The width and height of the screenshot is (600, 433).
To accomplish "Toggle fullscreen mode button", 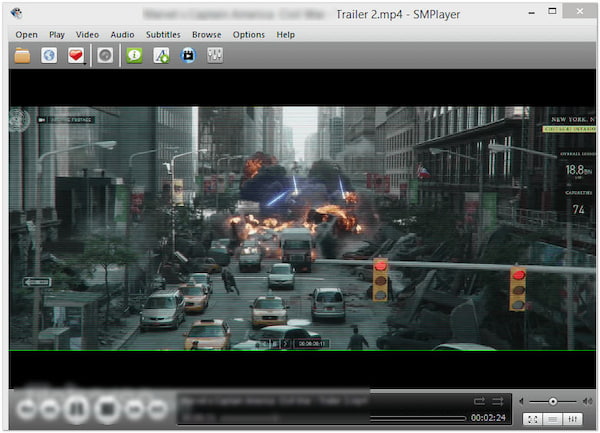I will [x=533, y=419].
